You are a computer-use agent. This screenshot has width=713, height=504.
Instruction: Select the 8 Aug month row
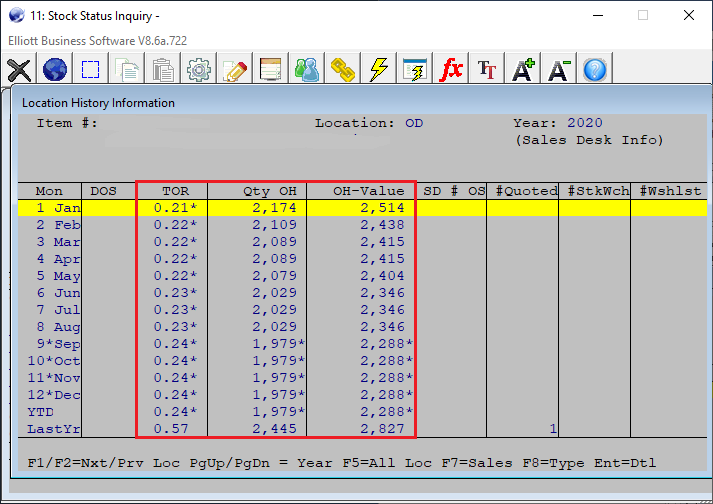click(x=362, y=327)
